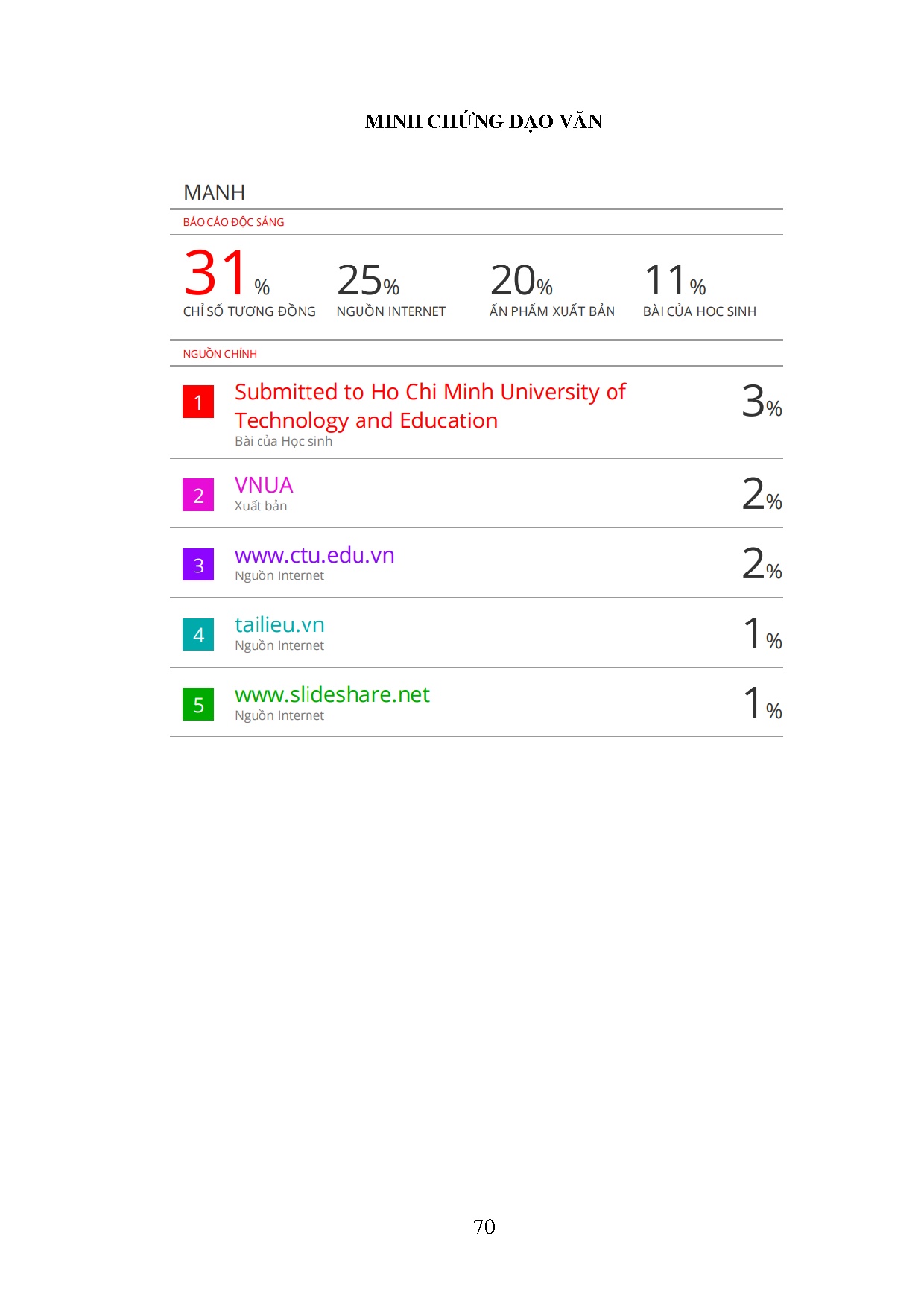Click the 11% Bài của học sinh statistic
Screen dimensions: 924x1307
click(x=674, y=281)
